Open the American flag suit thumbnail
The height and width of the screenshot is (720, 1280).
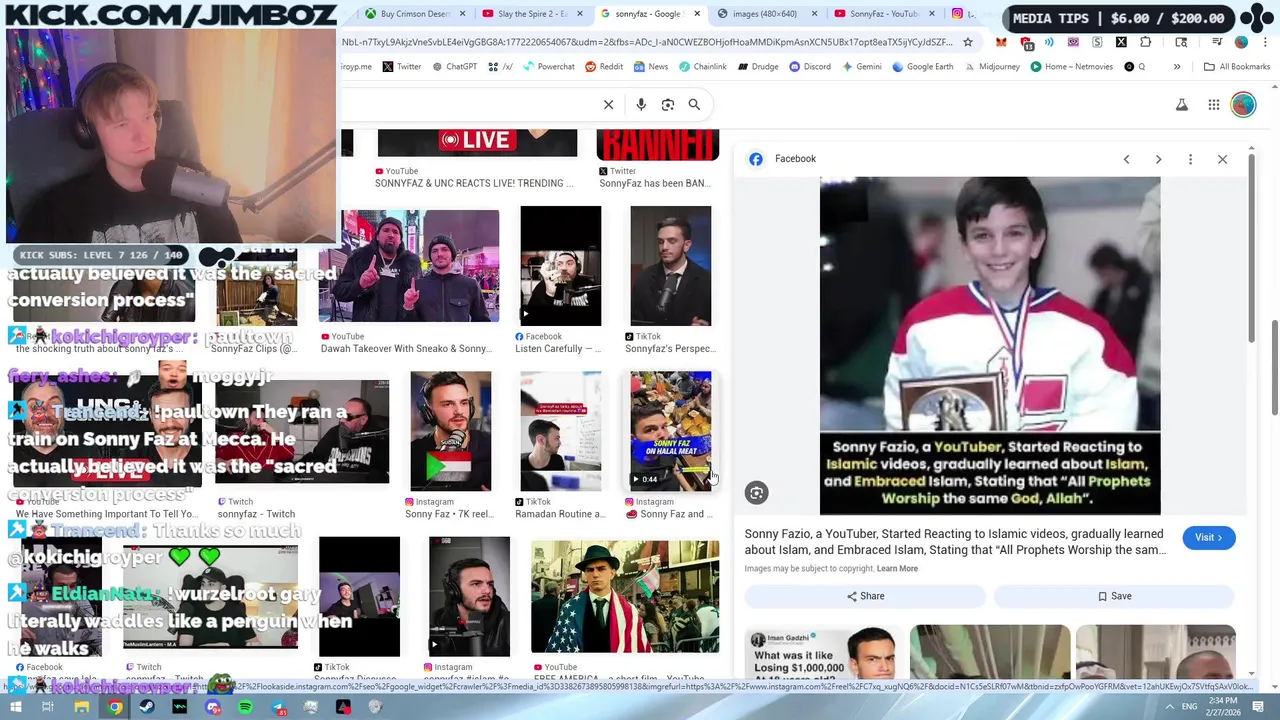tap(625, 597)
